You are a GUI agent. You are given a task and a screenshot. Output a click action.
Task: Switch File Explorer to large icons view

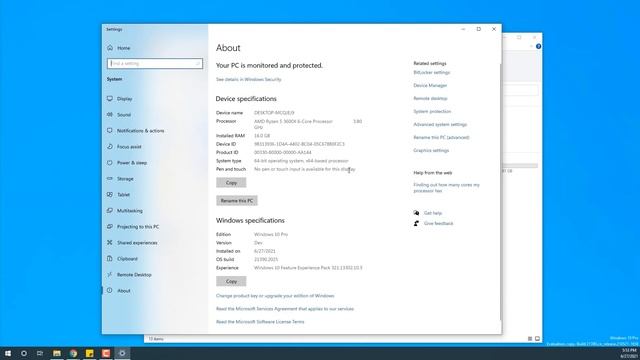537,339
